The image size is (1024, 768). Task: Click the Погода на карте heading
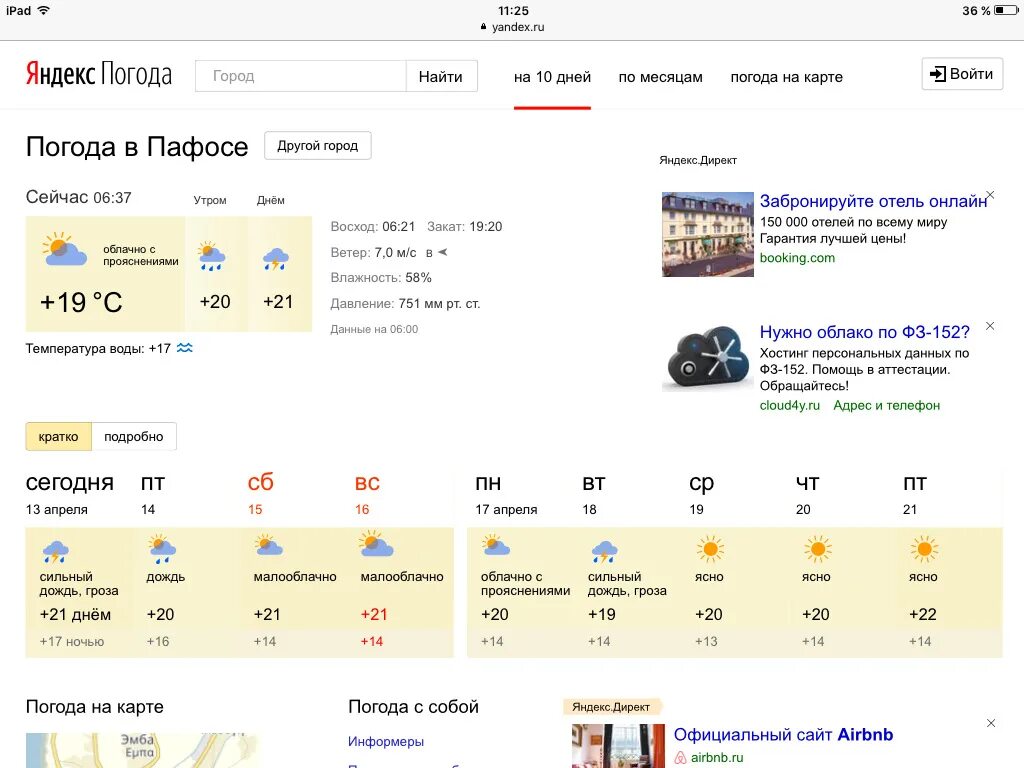[x=95, y=707]
